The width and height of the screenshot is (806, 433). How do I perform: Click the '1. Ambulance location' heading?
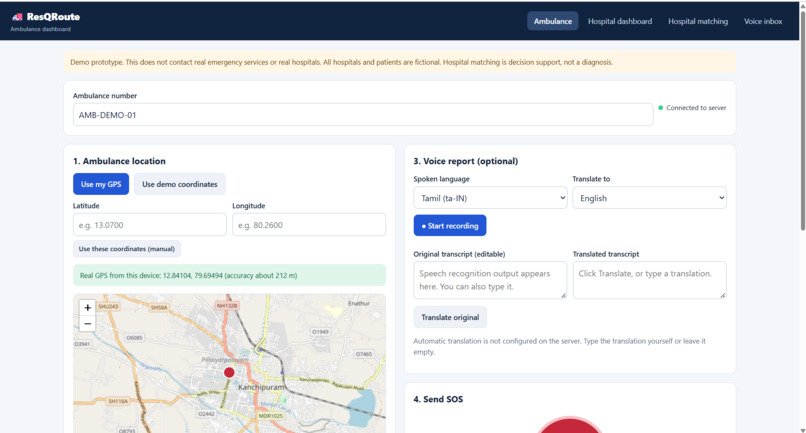(x=119, y=161)
